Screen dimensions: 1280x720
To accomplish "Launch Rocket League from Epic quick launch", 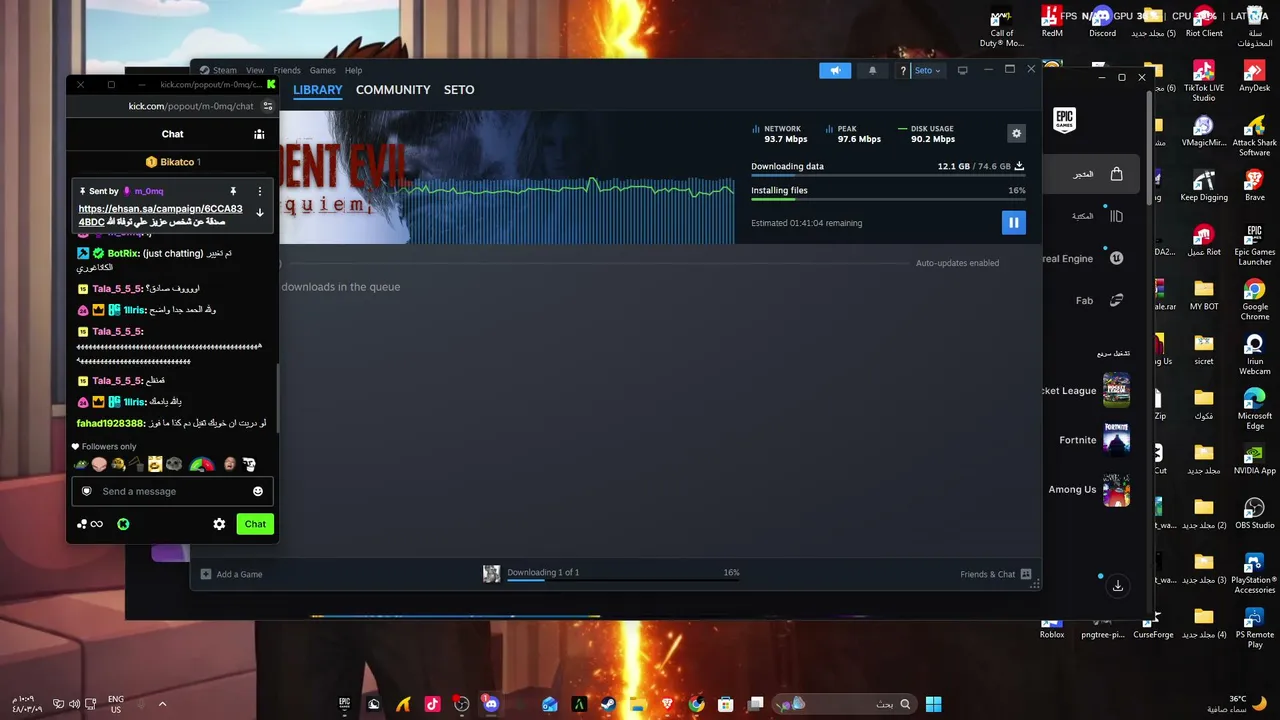I will [1086, 391].
